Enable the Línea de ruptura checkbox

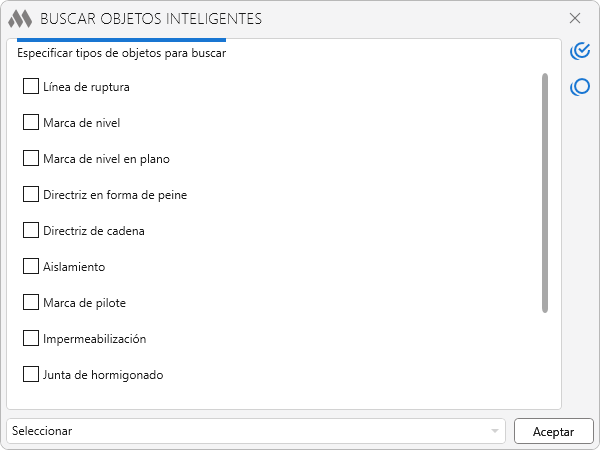[x=30, y=87]
